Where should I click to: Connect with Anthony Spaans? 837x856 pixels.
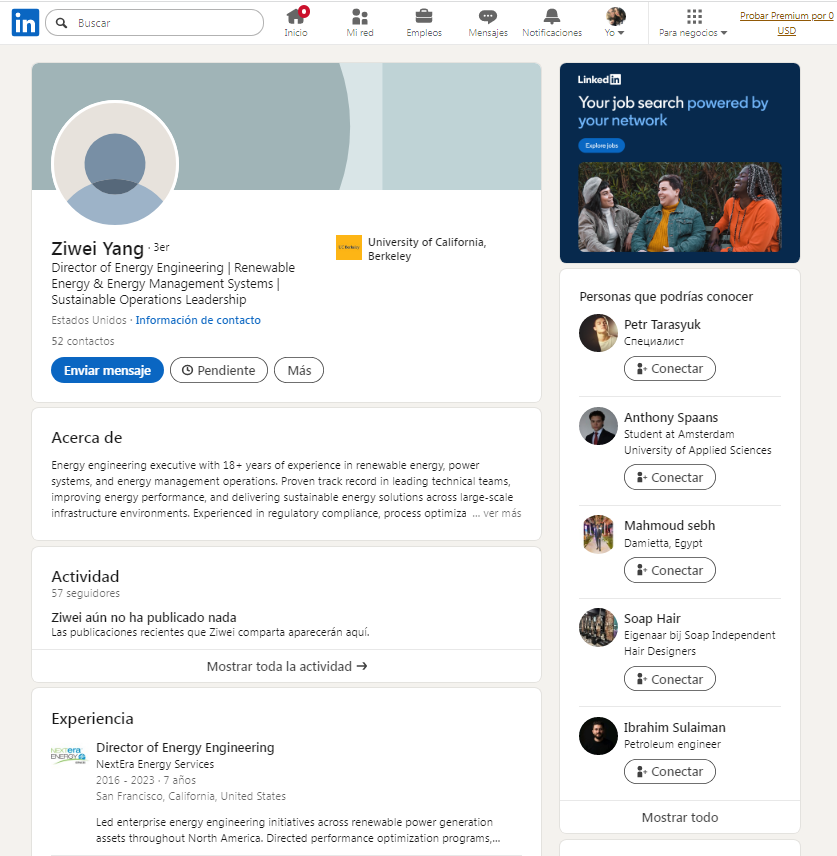point(670,477)
